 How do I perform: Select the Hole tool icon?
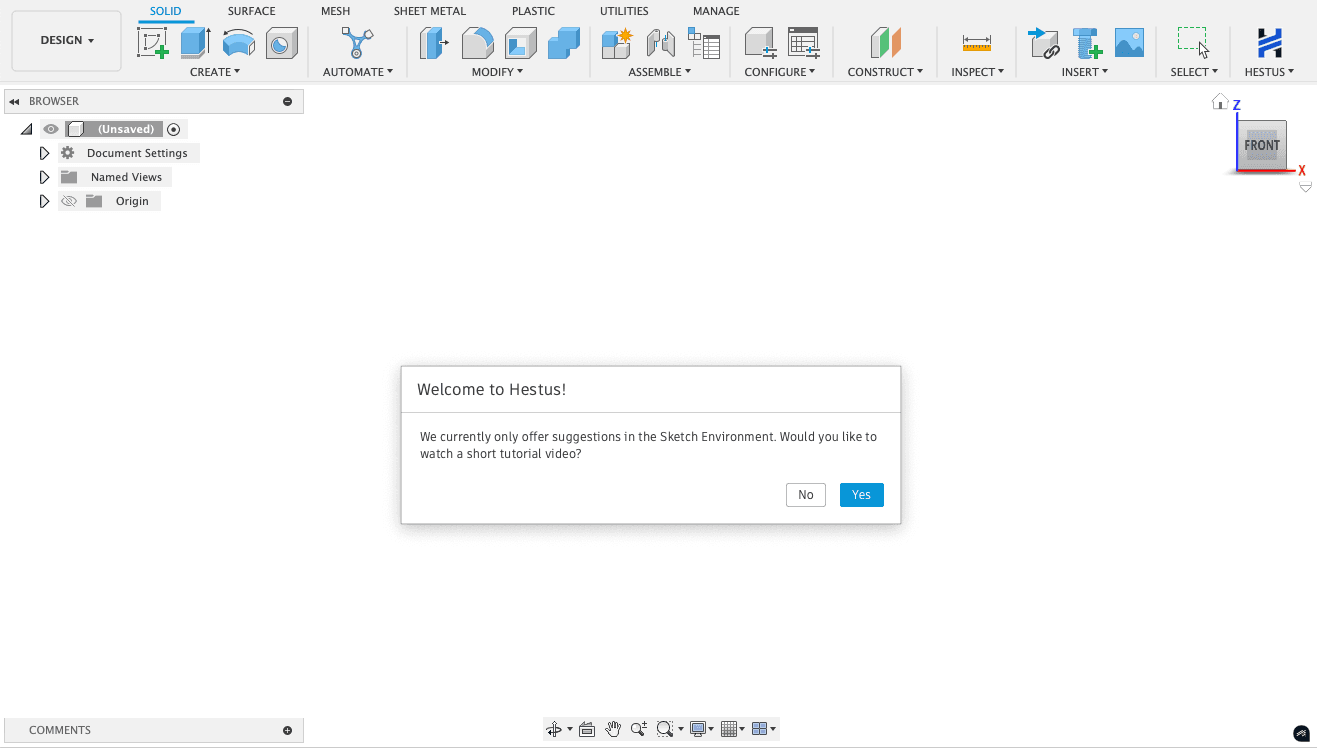point(282,43)
